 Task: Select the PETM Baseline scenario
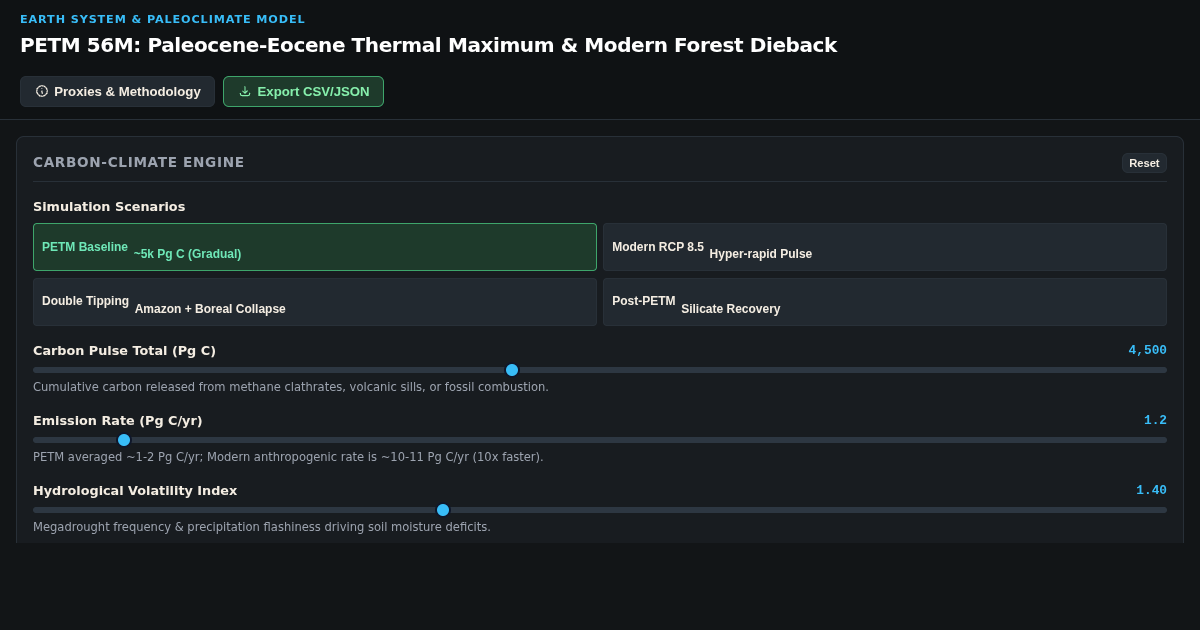point(315,247)
